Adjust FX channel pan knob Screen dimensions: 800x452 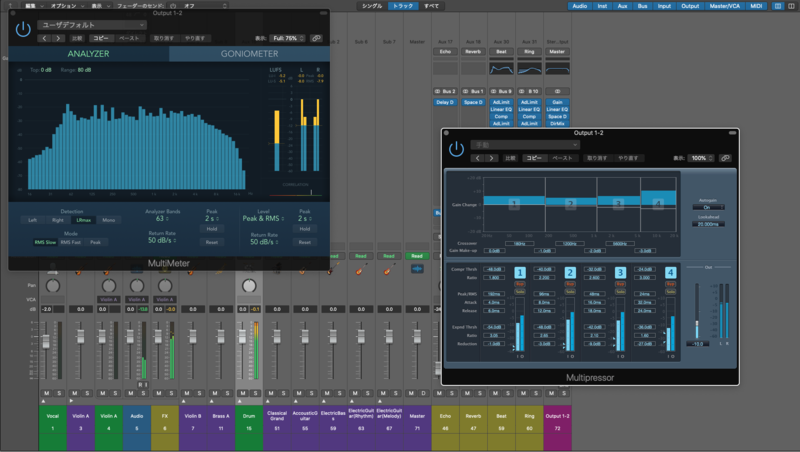pyautogui.click(x=165, y=286)
